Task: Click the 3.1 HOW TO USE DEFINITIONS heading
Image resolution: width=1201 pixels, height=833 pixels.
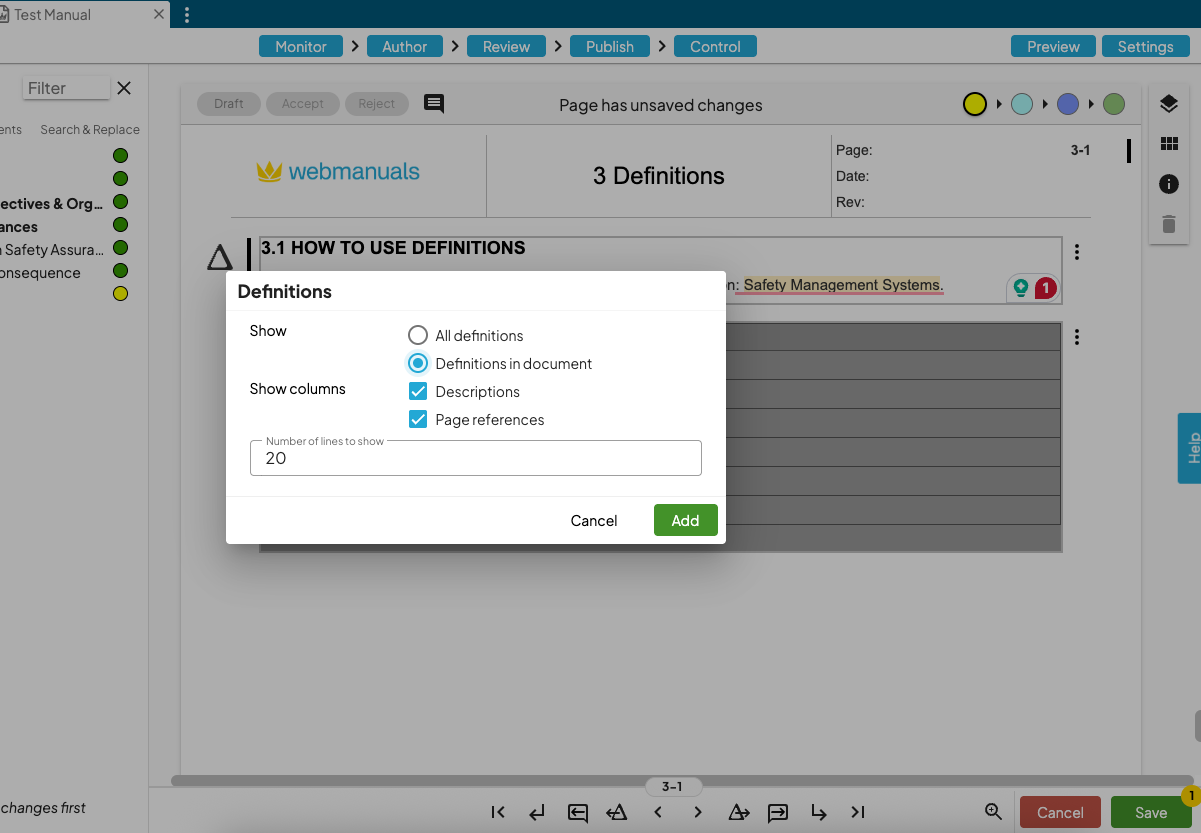Action: tap(393, 248)
